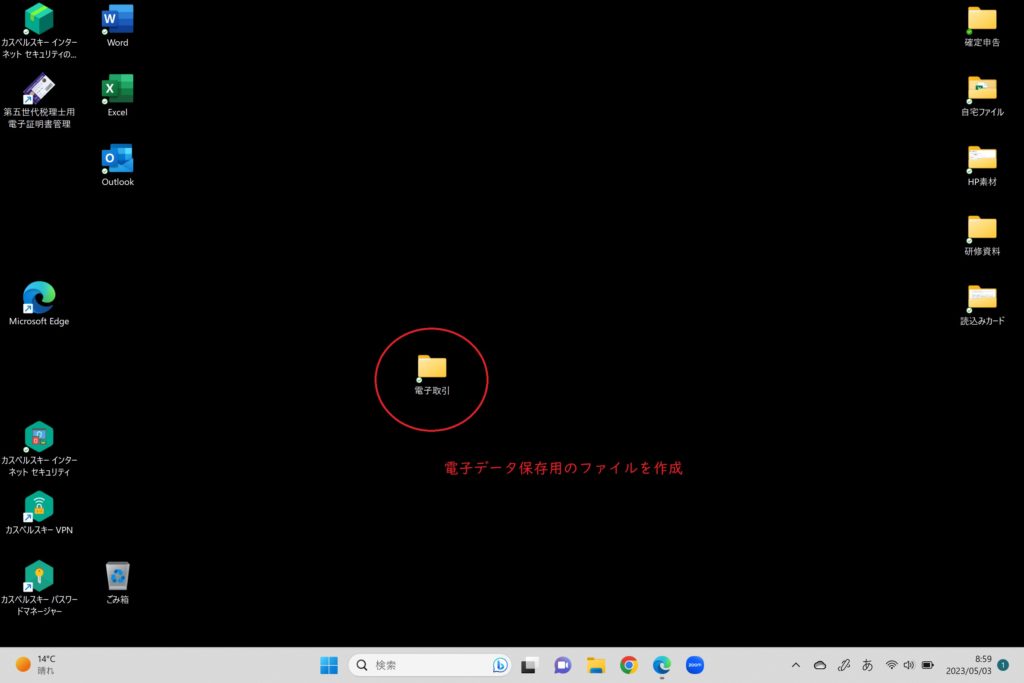Select the ごみ箱 recycle bin icon
The width and height of the screenshot is (1024, 683).
[x=118, y=576]
